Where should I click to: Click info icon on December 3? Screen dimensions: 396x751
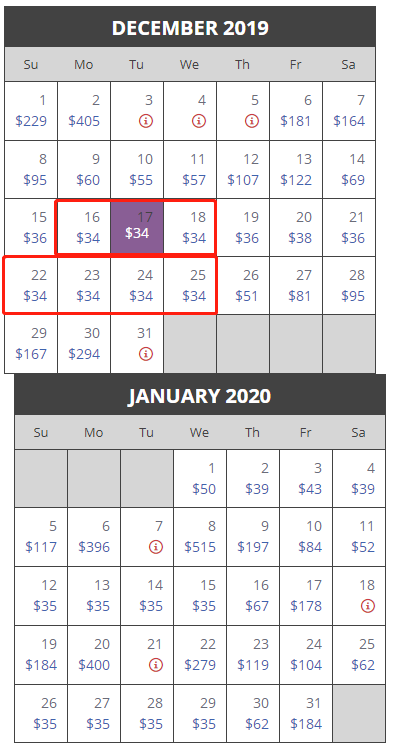coord(146,121)
